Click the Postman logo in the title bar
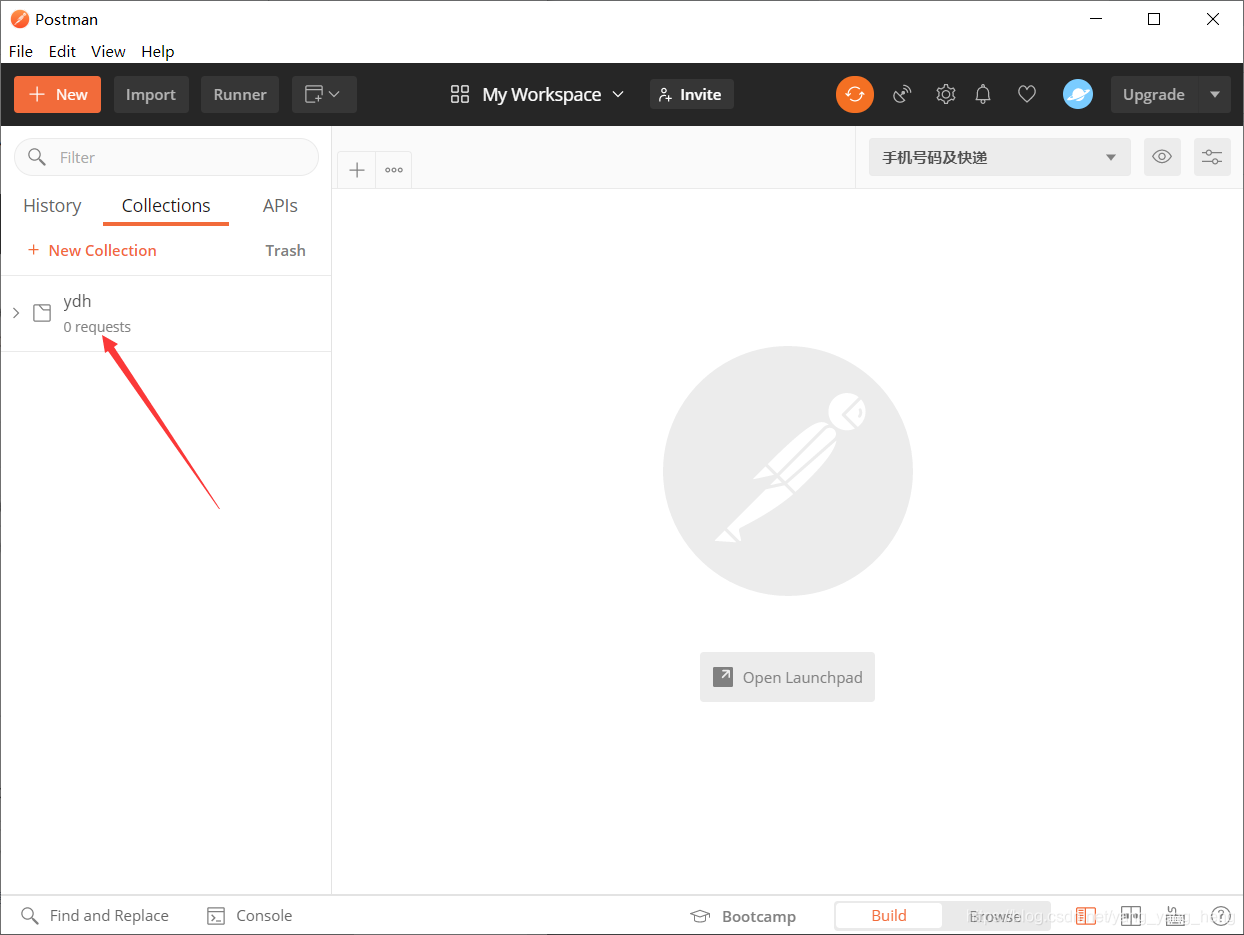Screen dimensions: 1244x935 tap(19, 19)
